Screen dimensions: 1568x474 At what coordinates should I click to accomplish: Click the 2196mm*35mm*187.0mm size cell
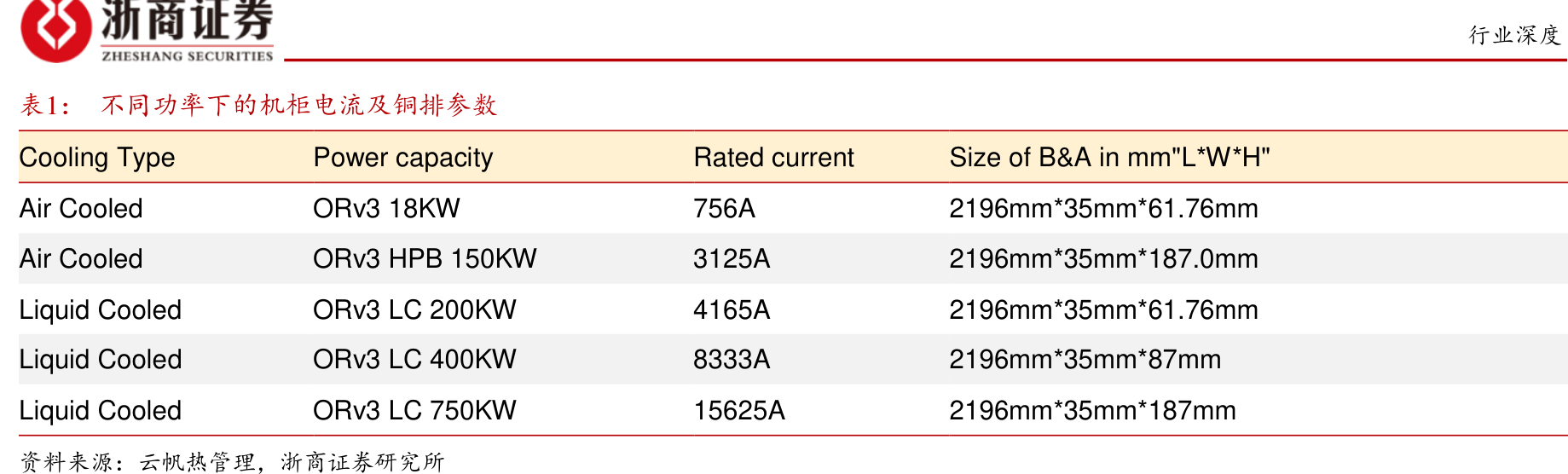1103,258
